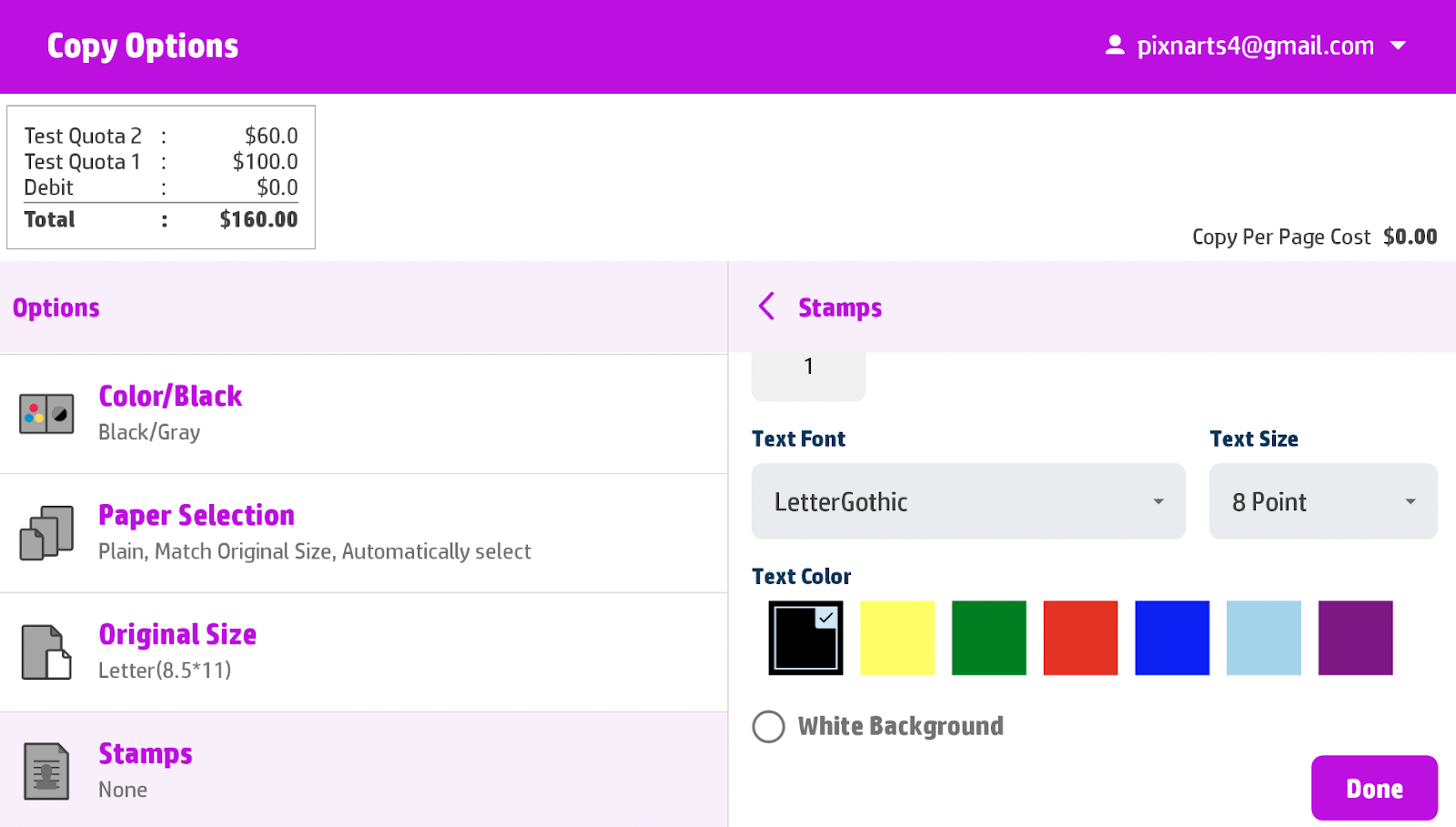Open the Paper Selection option
Image resolution: width=1456 pixels, height=827 pixels.
coord(364,533)
